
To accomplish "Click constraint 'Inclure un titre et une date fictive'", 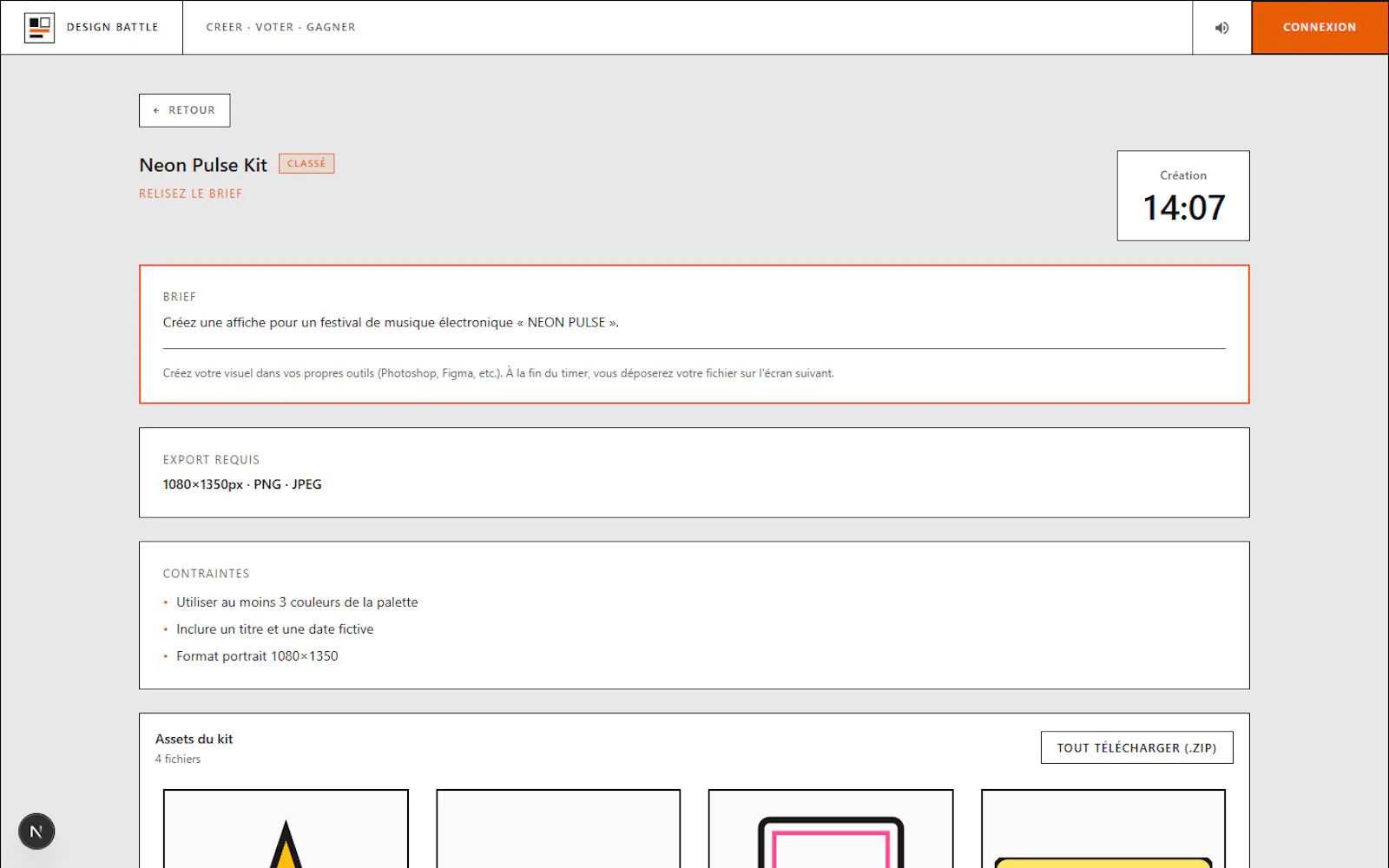I will (x=275, y=629).
